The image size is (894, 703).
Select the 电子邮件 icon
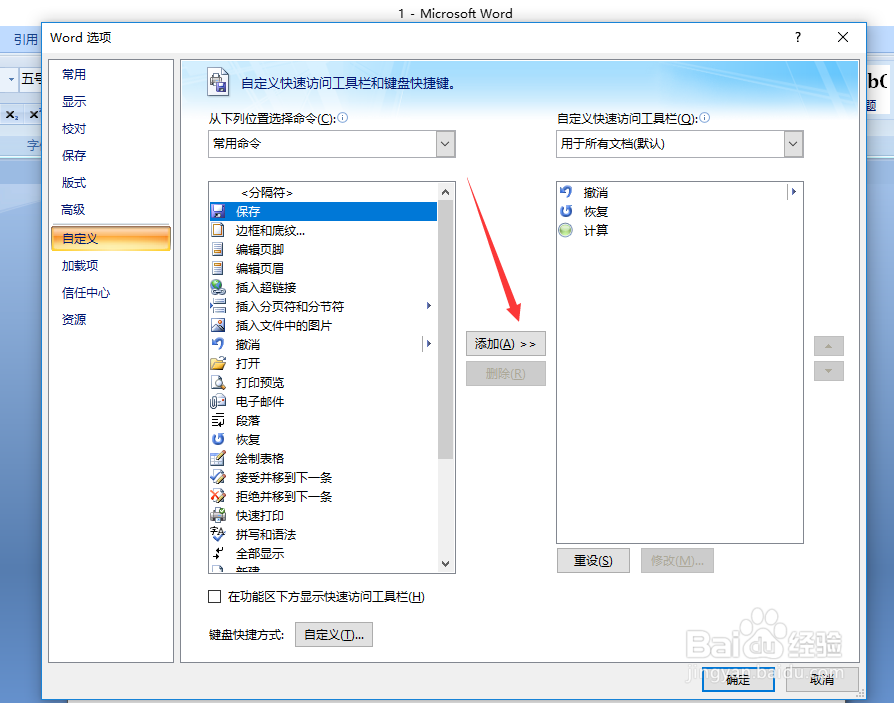218,401
